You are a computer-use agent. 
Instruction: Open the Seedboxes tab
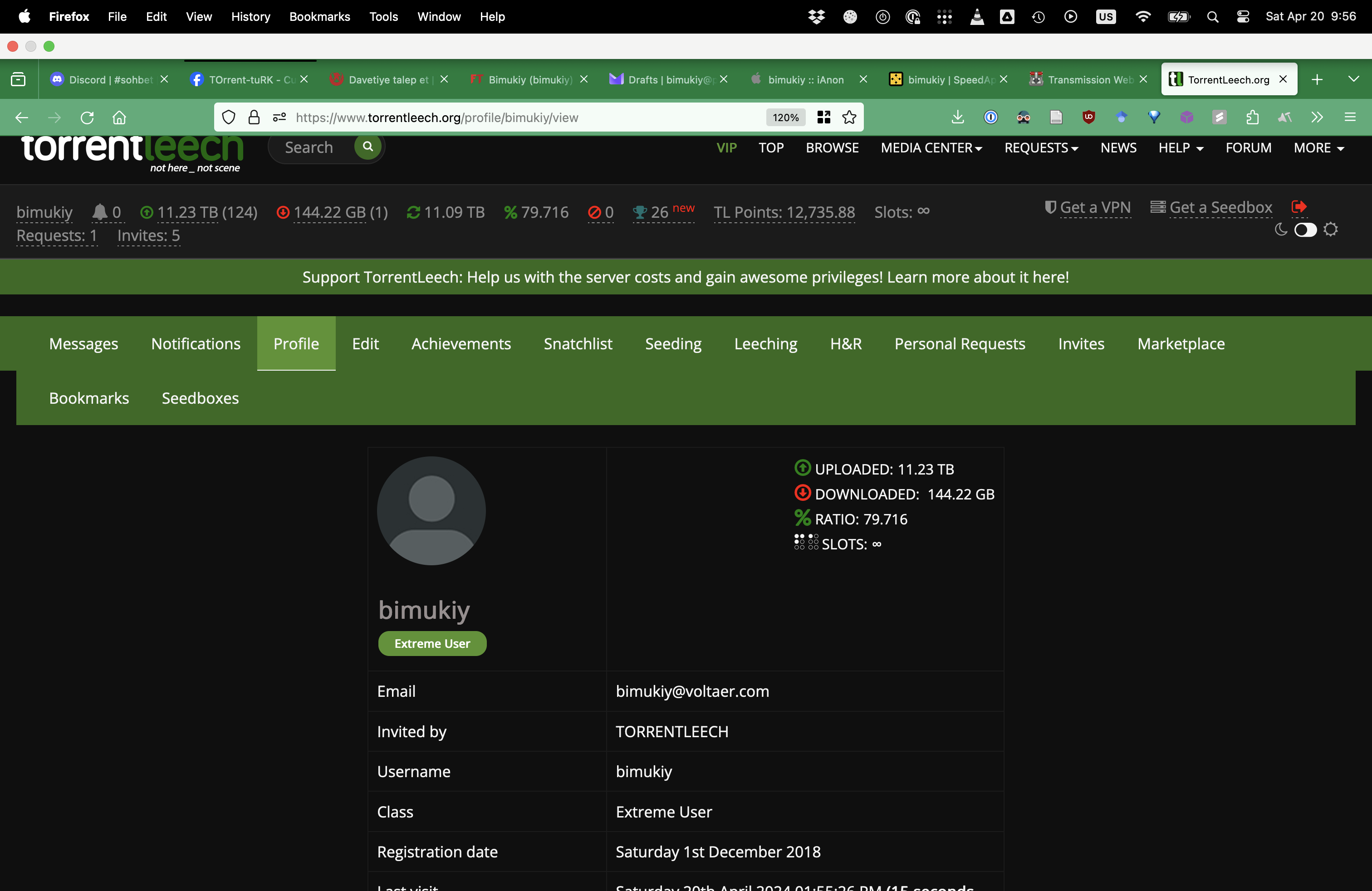pyautogui.click(x=200, y=398)
